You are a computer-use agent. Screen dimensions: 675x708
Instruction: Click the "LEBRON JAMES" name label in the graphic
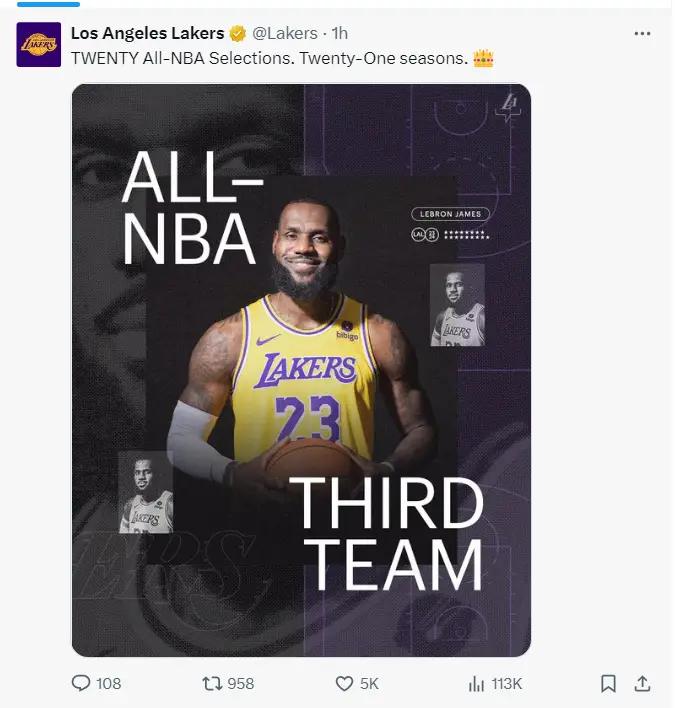click(x=451, y=214)
